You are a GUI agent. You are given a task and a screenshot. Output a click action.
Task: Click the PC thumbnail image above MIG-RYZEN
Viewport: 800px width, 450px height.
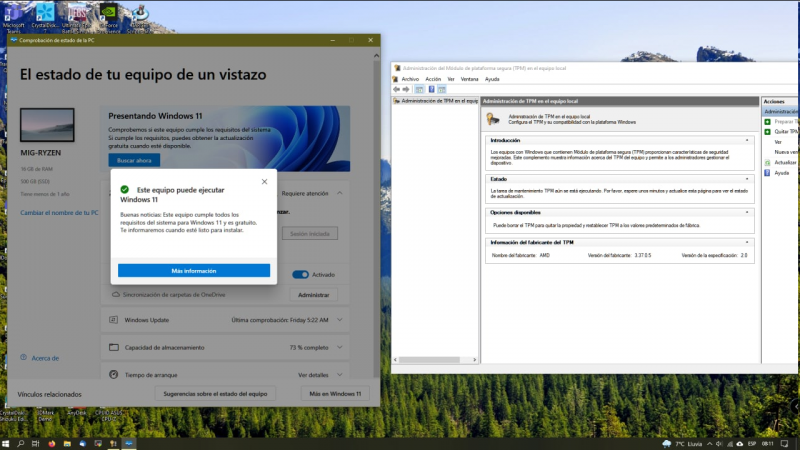[47, 124]
